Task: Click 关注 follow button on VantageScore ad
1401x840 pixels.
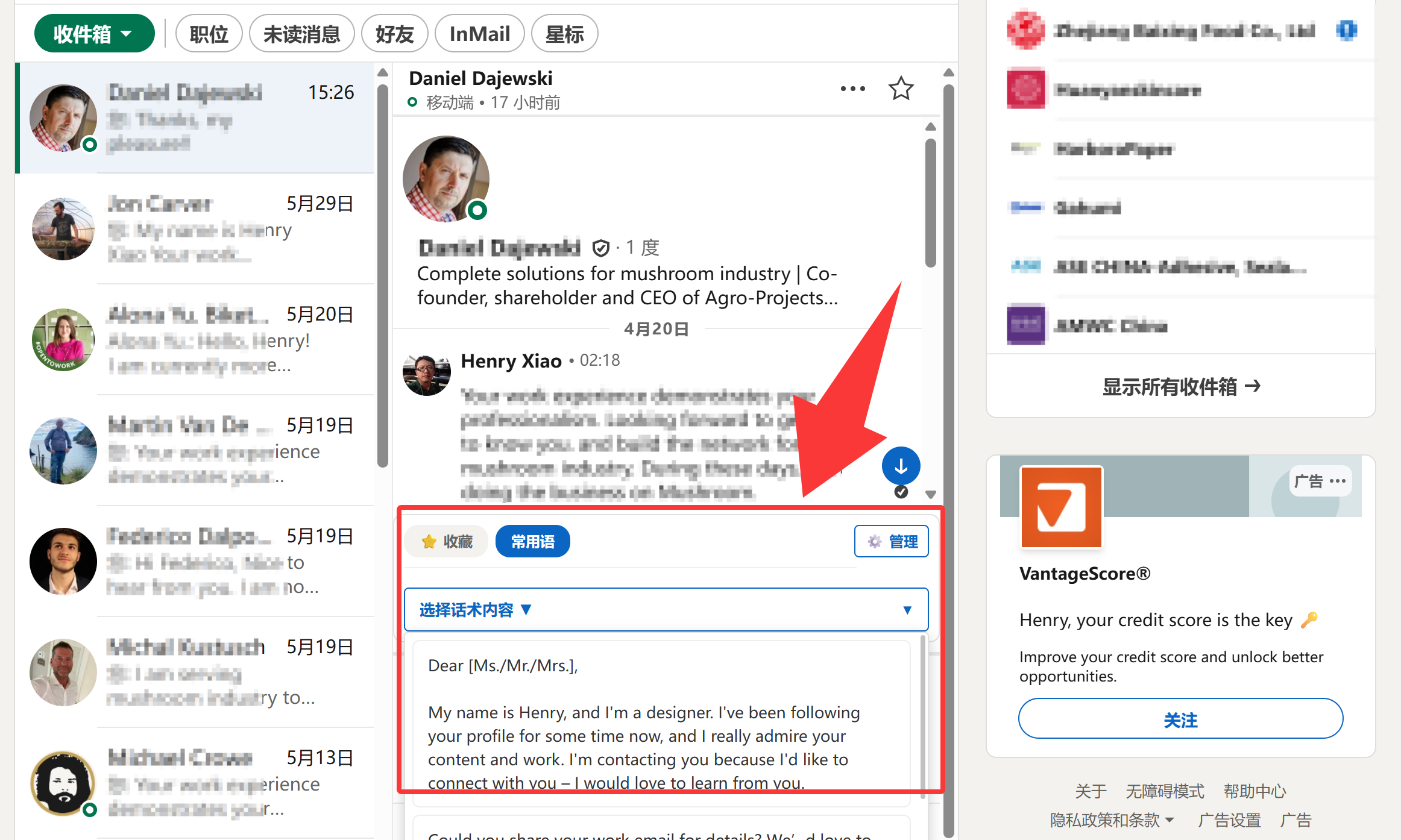Action: pyautogui.click(x=1180, y=718)
